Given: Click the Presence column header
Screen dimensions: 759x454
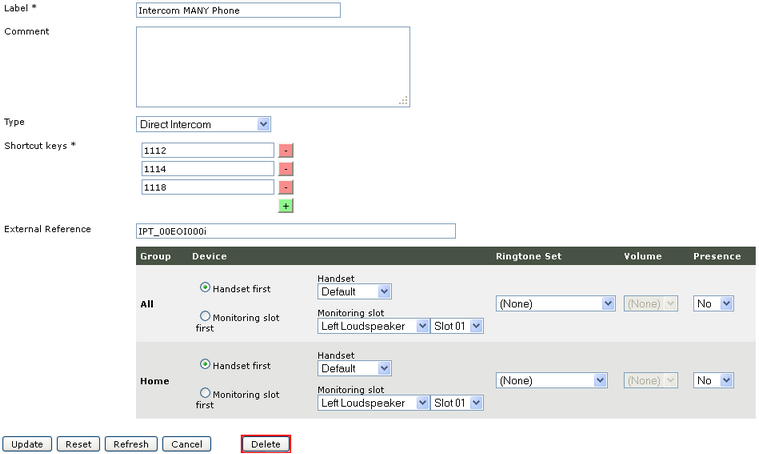Looking at the screenshot, I should [x=717, y=257].
